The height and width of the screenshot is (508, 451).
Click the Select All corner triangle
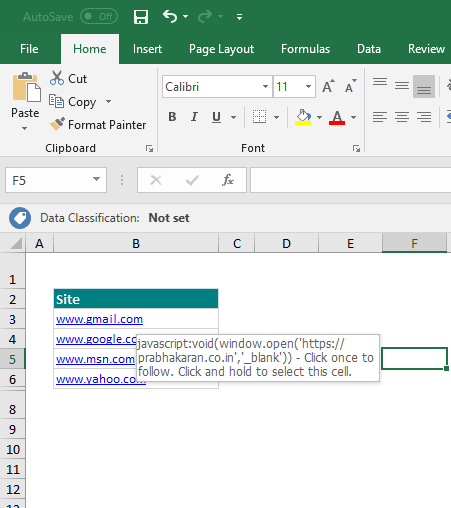tap(15, 243)
